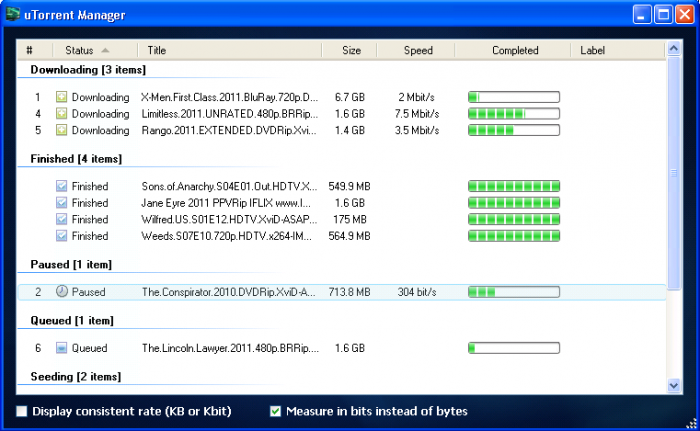The image size is (700, 431).
Task: Click the uTorrent Manager app icon in title bar
Action: (12, 14)
